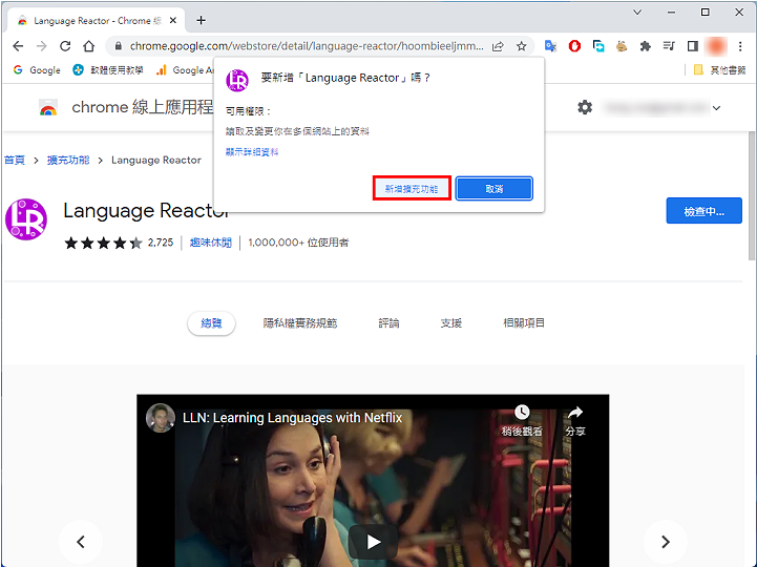Toggle the side panel icon
The width and height of the screenshot is (757, 567).
(x=693, y=46)
